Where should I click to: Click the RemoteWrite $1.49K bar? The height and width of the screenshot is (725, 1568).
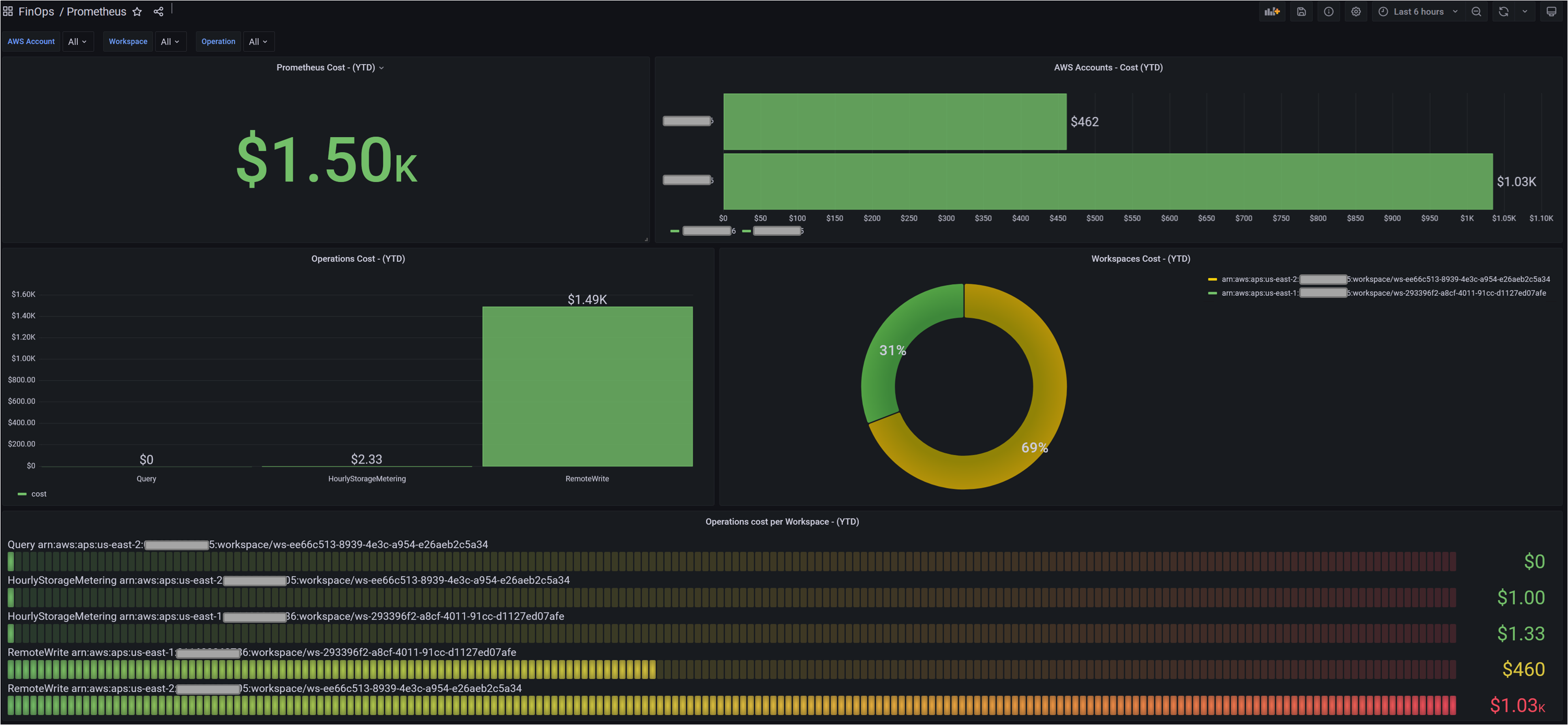(x=588, y=386)
